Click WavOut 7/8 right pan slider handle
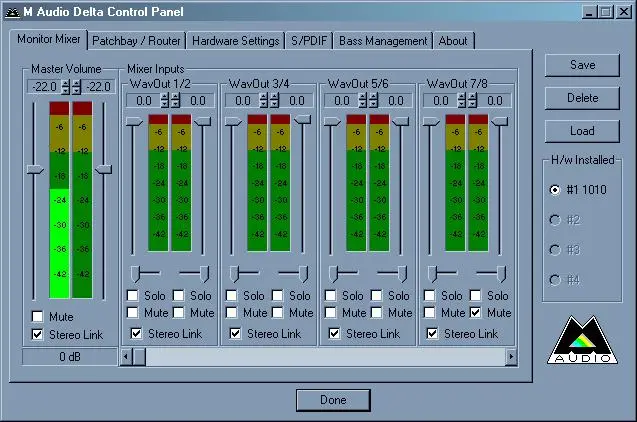Screen dimensions: 637x422 (501, 274)
